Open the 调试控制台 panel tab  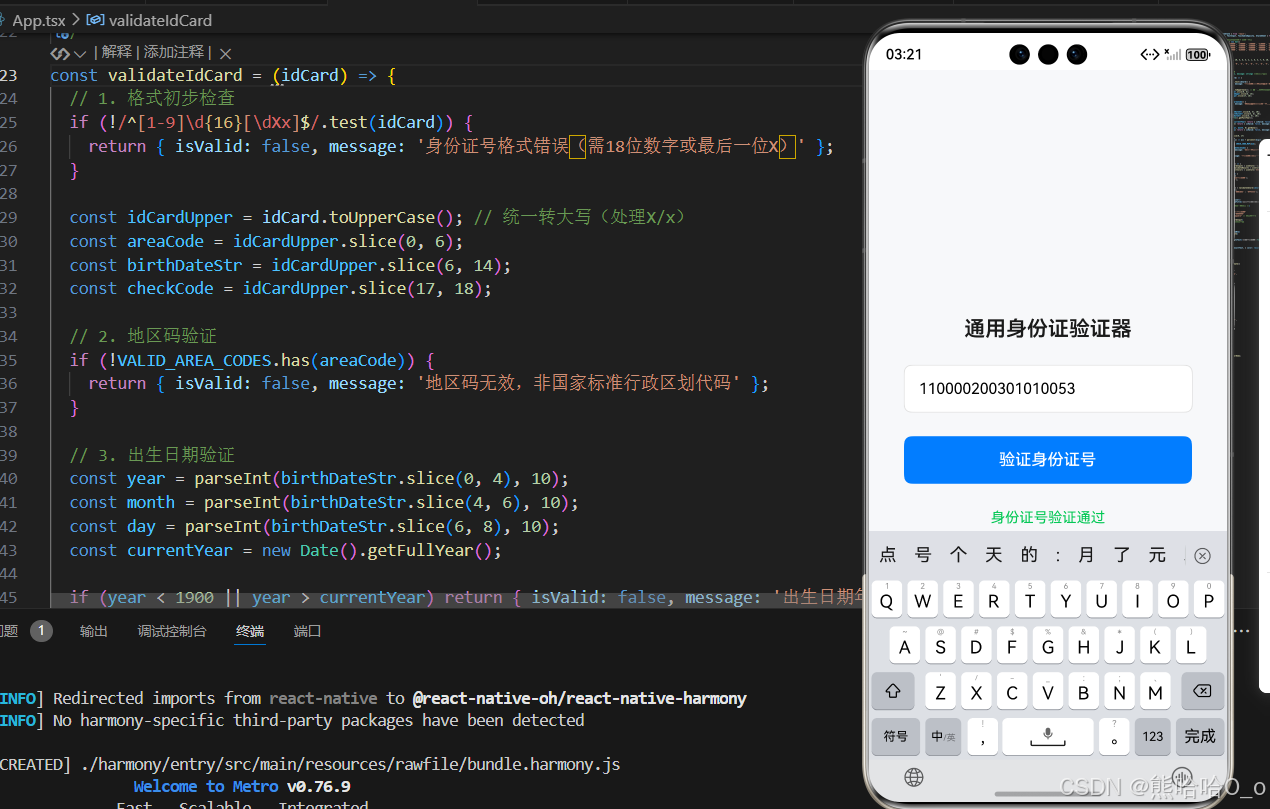(172, 631)
